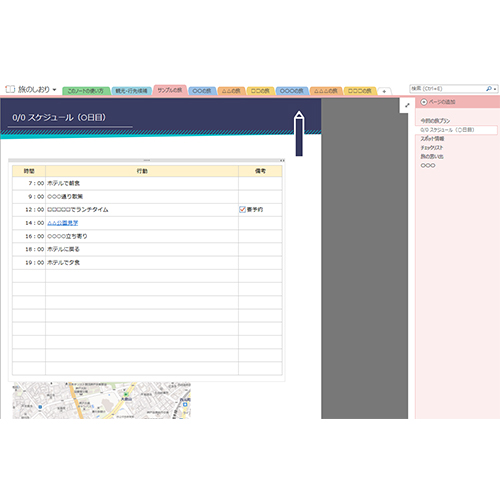Viewport: 500px width, 500px height.
Task: Add a new section with the plus tab
Action: (384, 91)
